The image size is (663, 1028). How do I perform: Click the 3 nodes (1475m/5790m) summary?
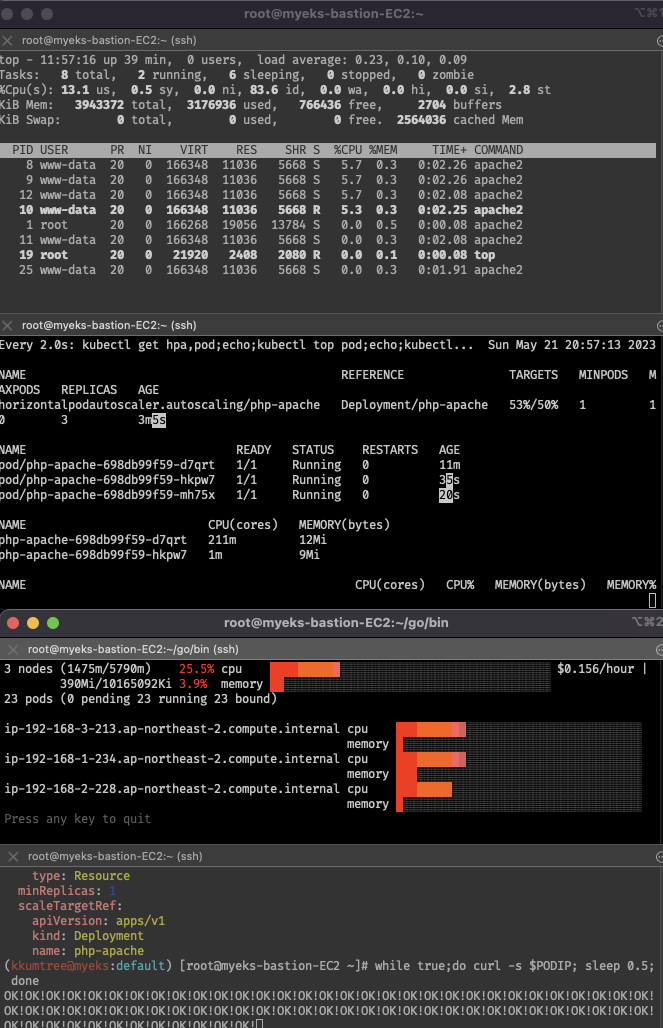point(77,669)
